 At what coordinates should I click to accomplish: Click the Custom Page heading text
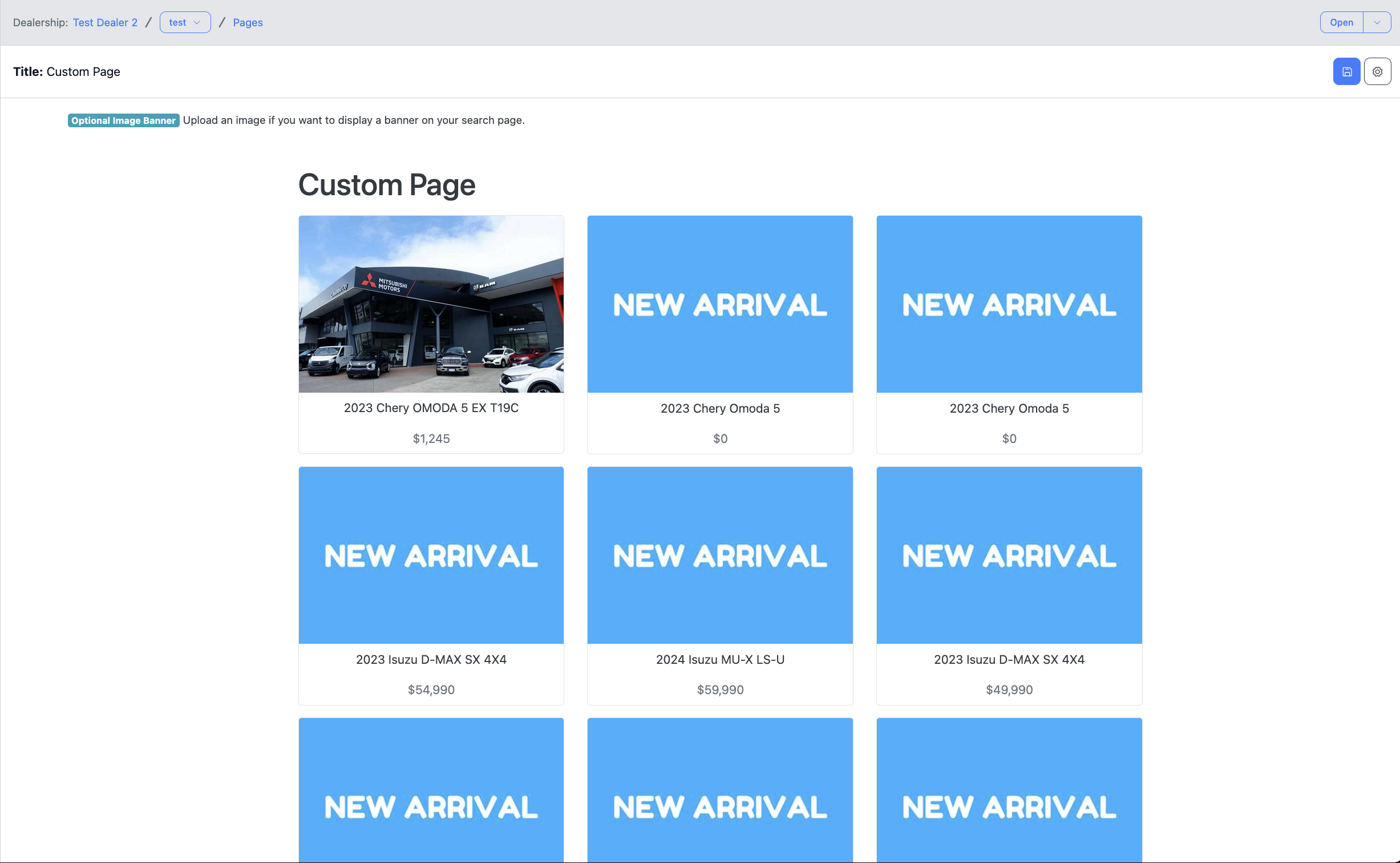coord(387,185)
